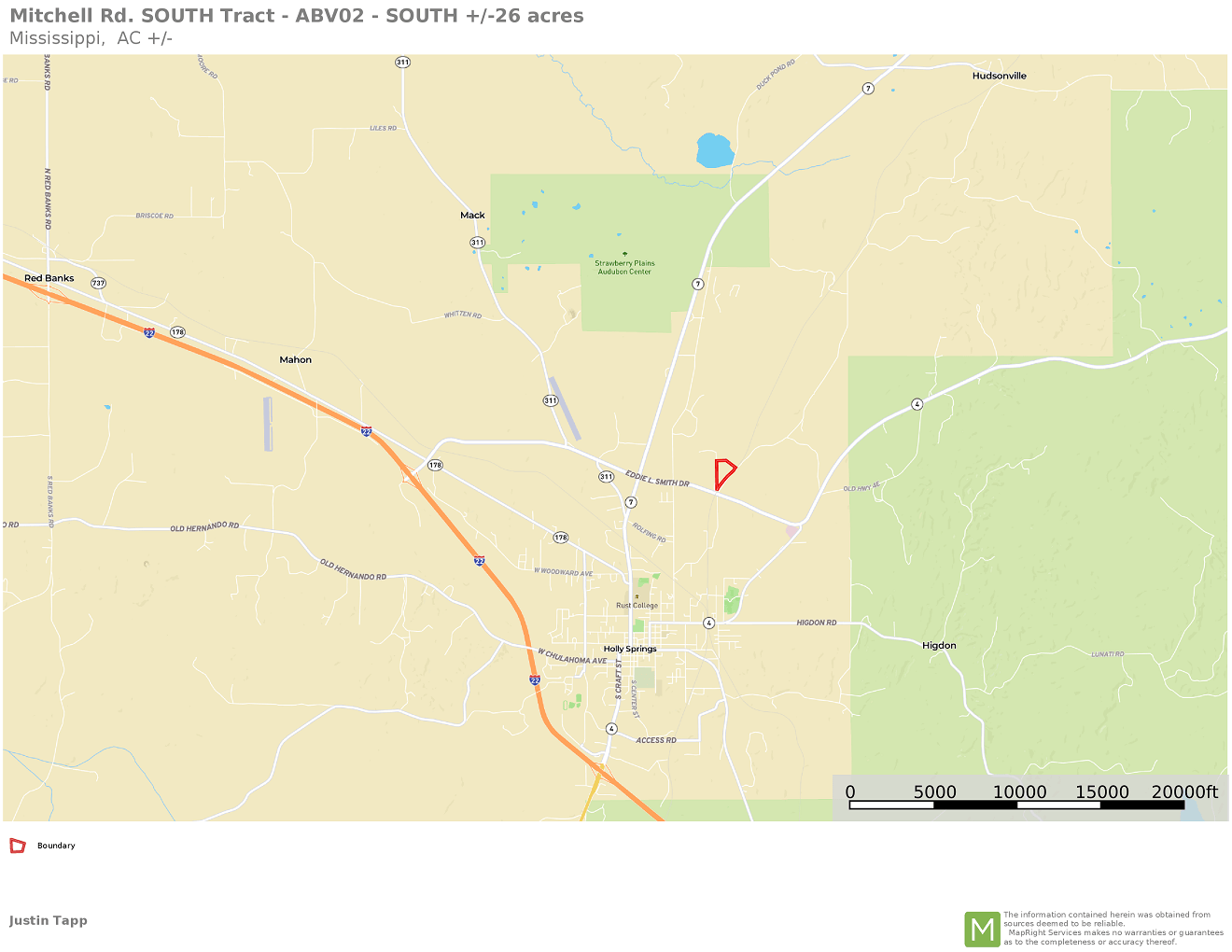Select the Holly Springs town label
Viewport: 1232px width, 952px height.
click(x=630, y=649)
